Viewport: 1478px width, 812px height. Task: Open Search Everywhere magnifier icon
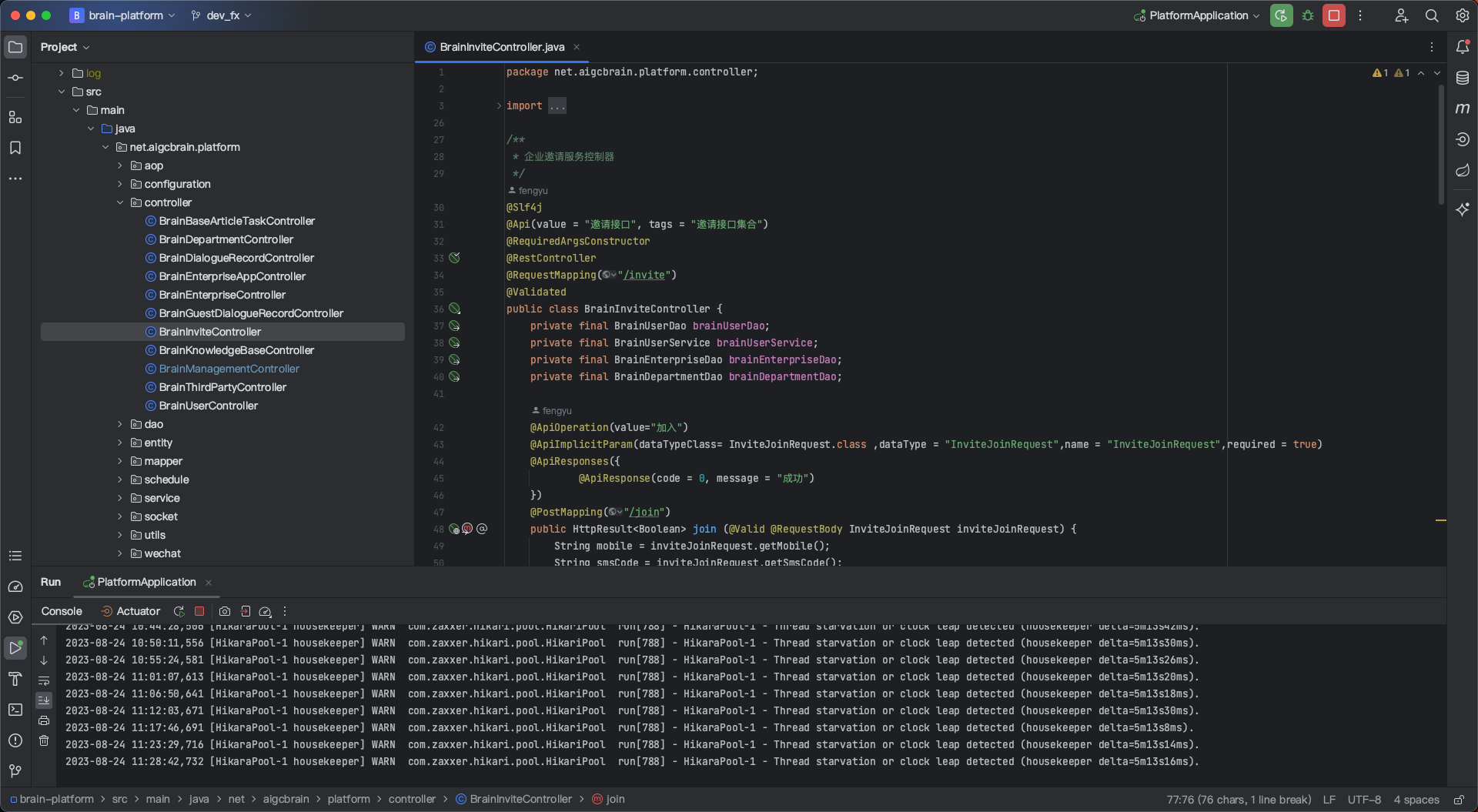coord(1432,15)
